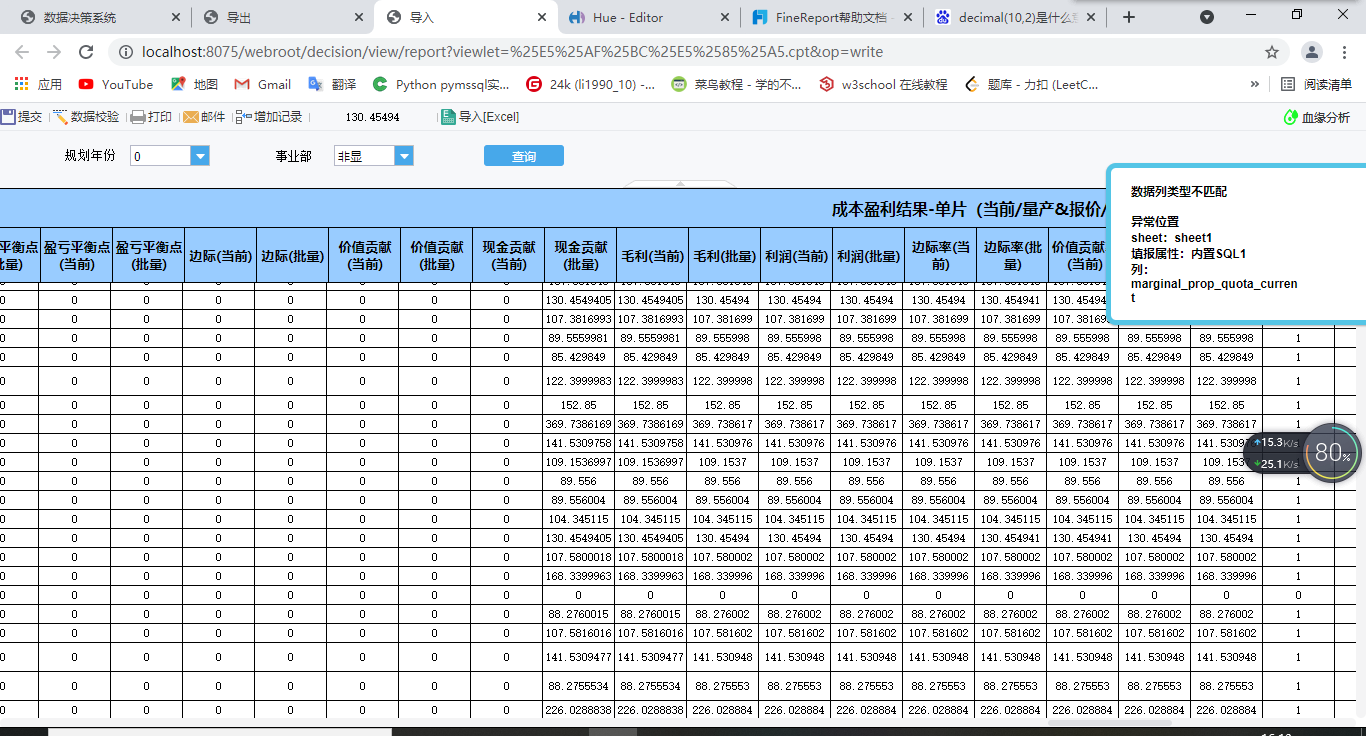The image size is (1366, 736).
Task: Click the 边际率(当前) column header
Action: 940,256
